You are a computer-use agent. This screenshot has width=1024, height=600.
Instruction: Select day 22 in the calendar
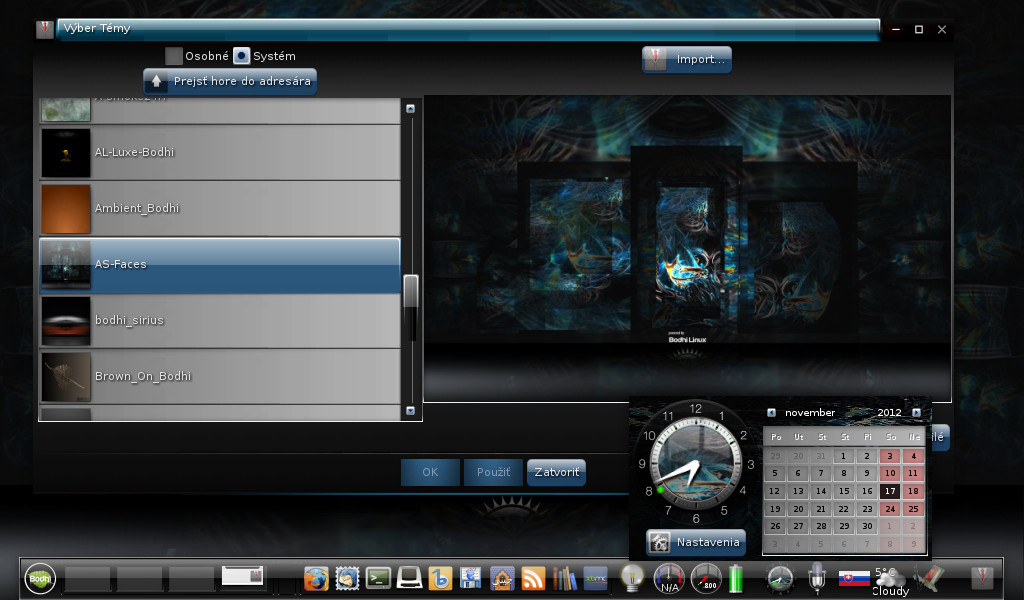coord(844,509)
